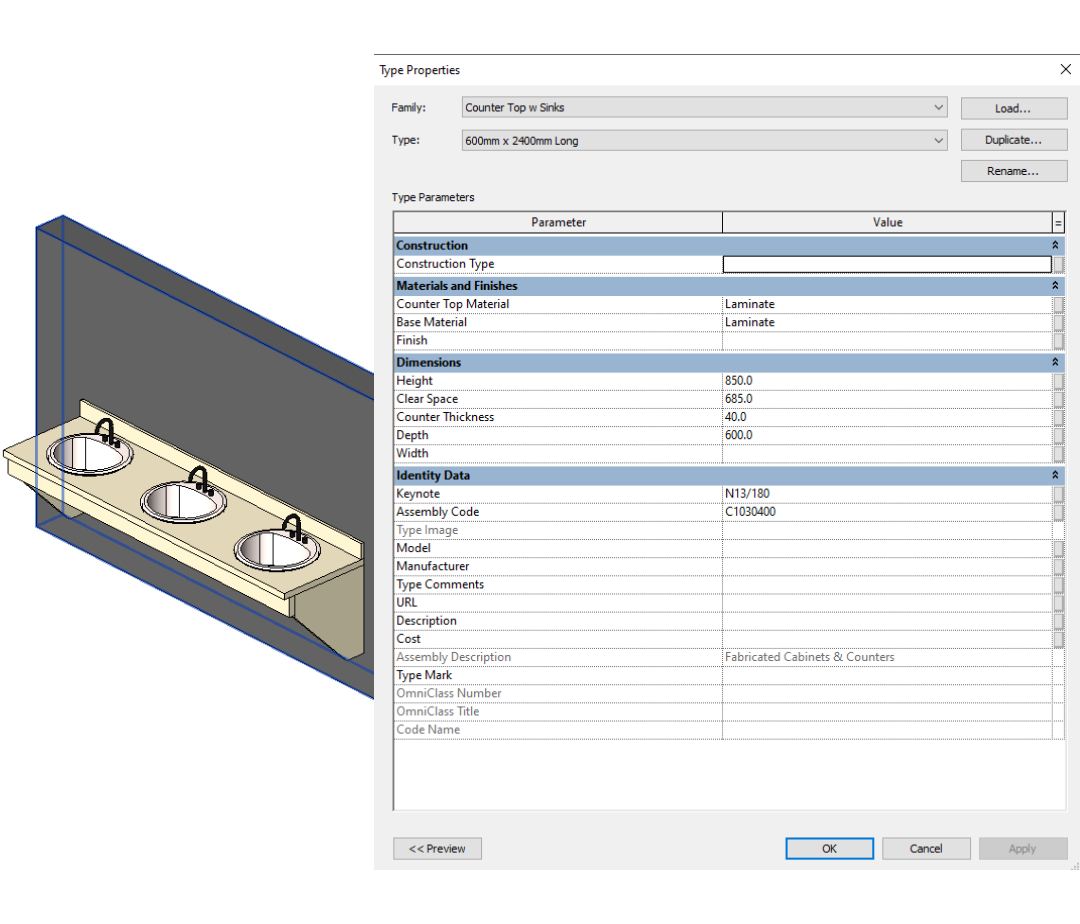Collapse the Materials and Finishes group

click(x=1055, y=286)
